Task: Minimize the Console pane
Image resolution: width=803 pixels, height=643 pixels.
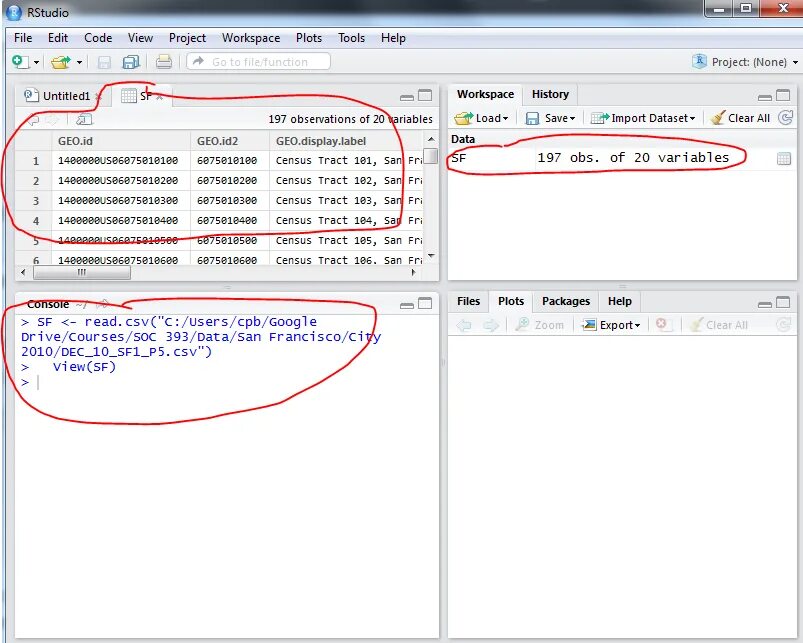Action: tap(407, 305)
